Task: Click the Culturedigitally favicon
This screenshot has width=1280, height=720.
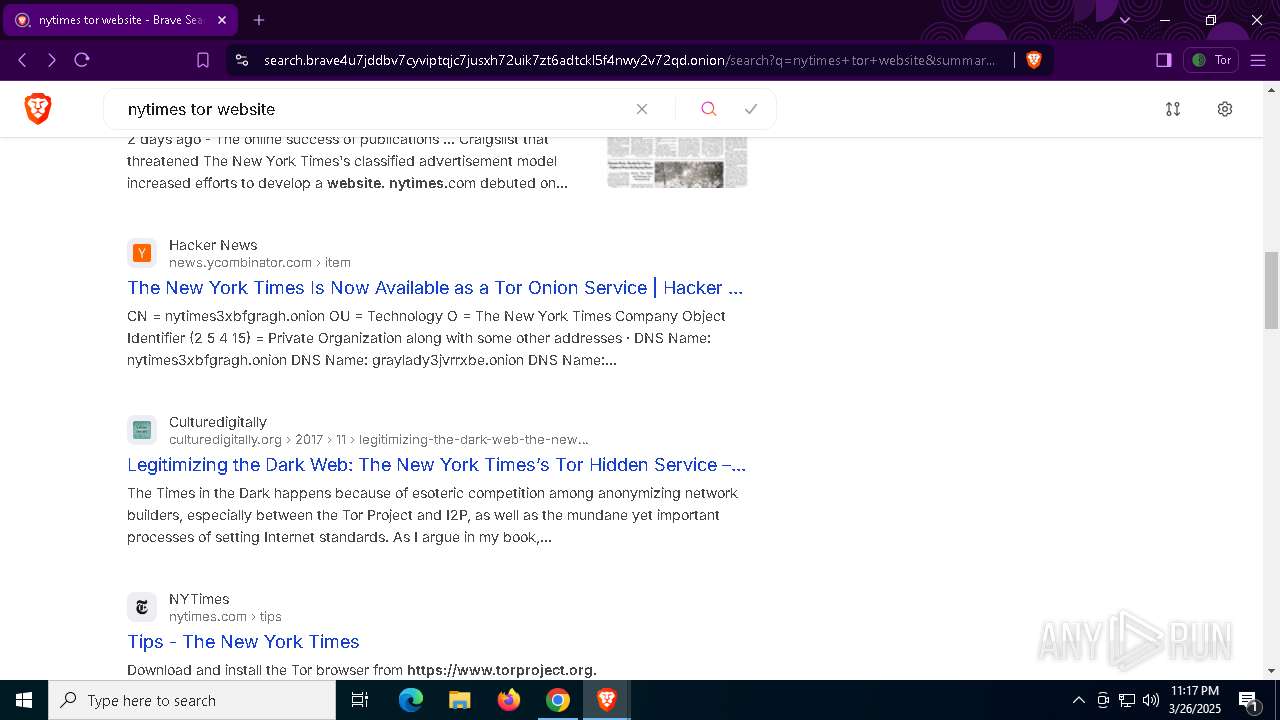Action: 142,430
